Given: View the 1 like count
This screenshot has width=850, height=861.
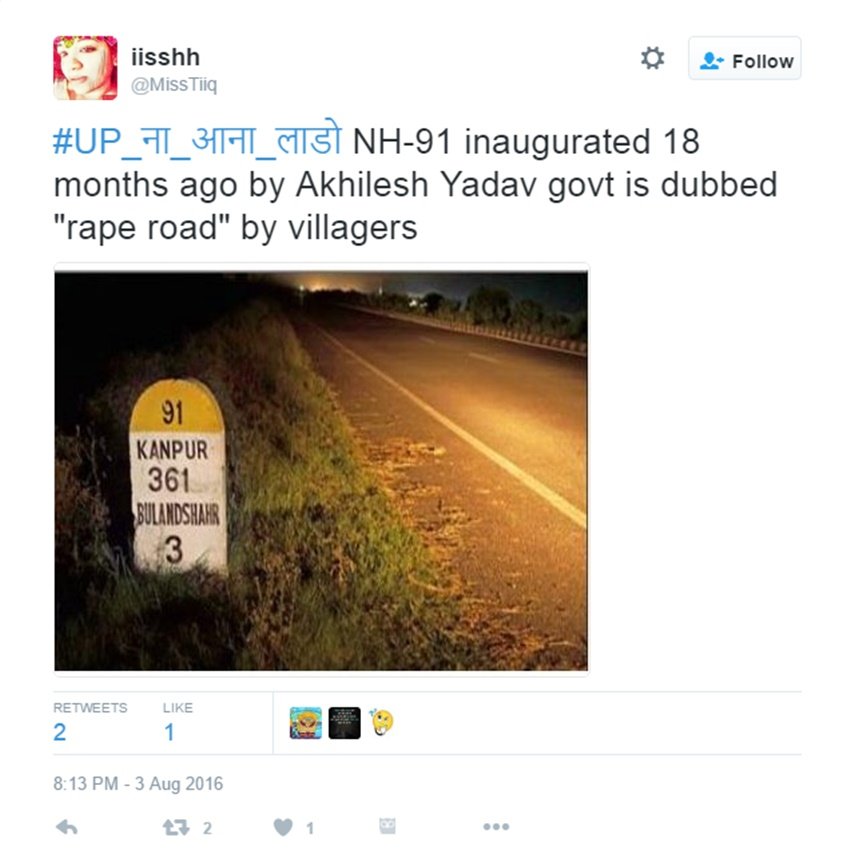Looking at the screenshot, I should pos(170,732).
